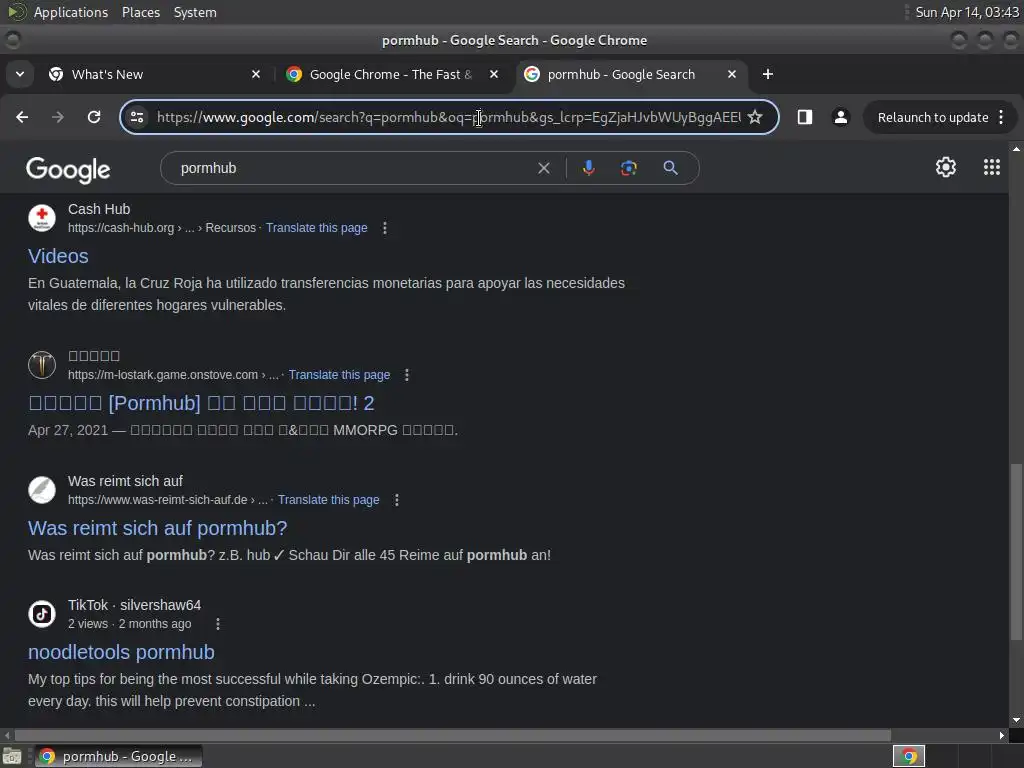Switch to the What's New tab
The height and width of the screenshot is (768, 1024).
pos(155,74)
